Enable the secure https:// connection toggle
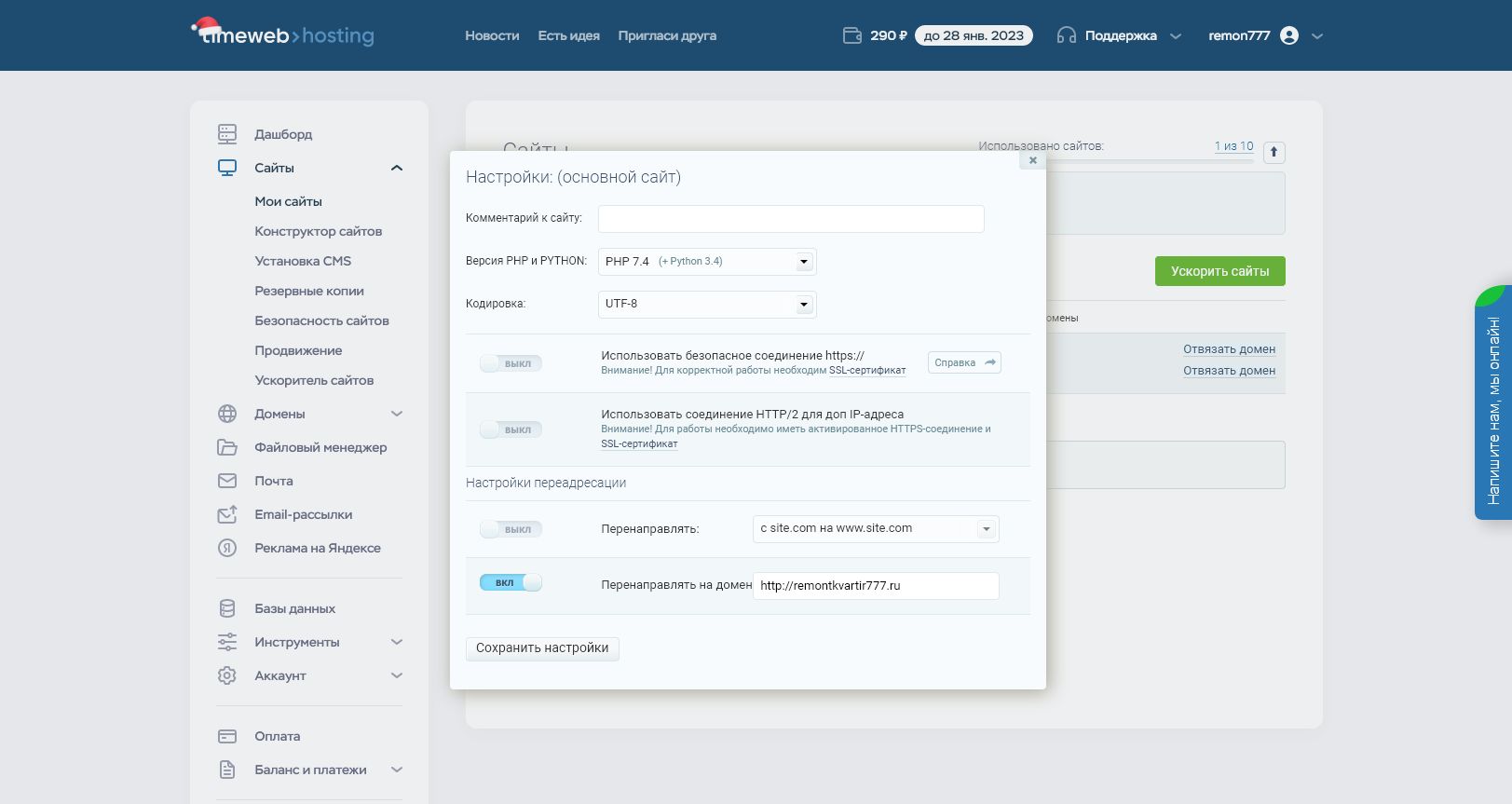This screenshot has height=804, width=1512. coord(511,363)
